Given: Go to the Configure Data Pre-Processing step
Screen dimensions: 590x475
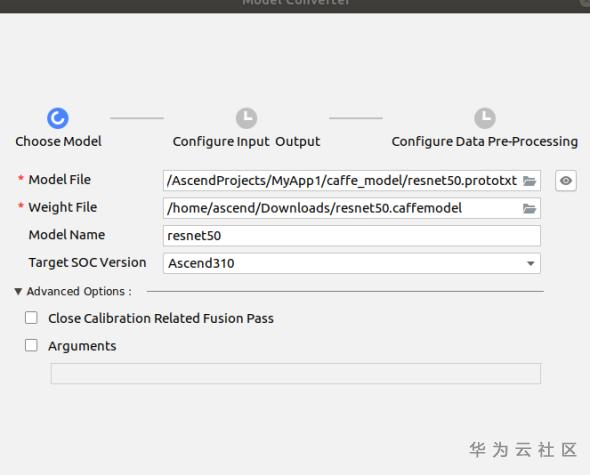Looking at the screenshot, I should 485,142.
